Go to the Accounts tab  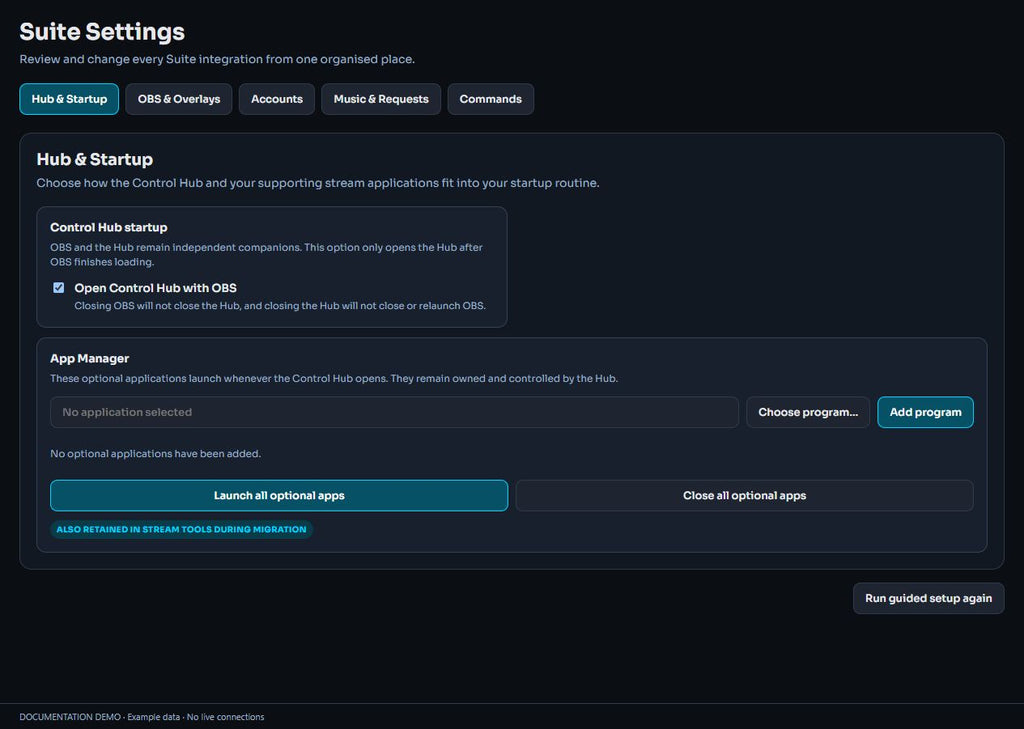[x=277, y=99]
